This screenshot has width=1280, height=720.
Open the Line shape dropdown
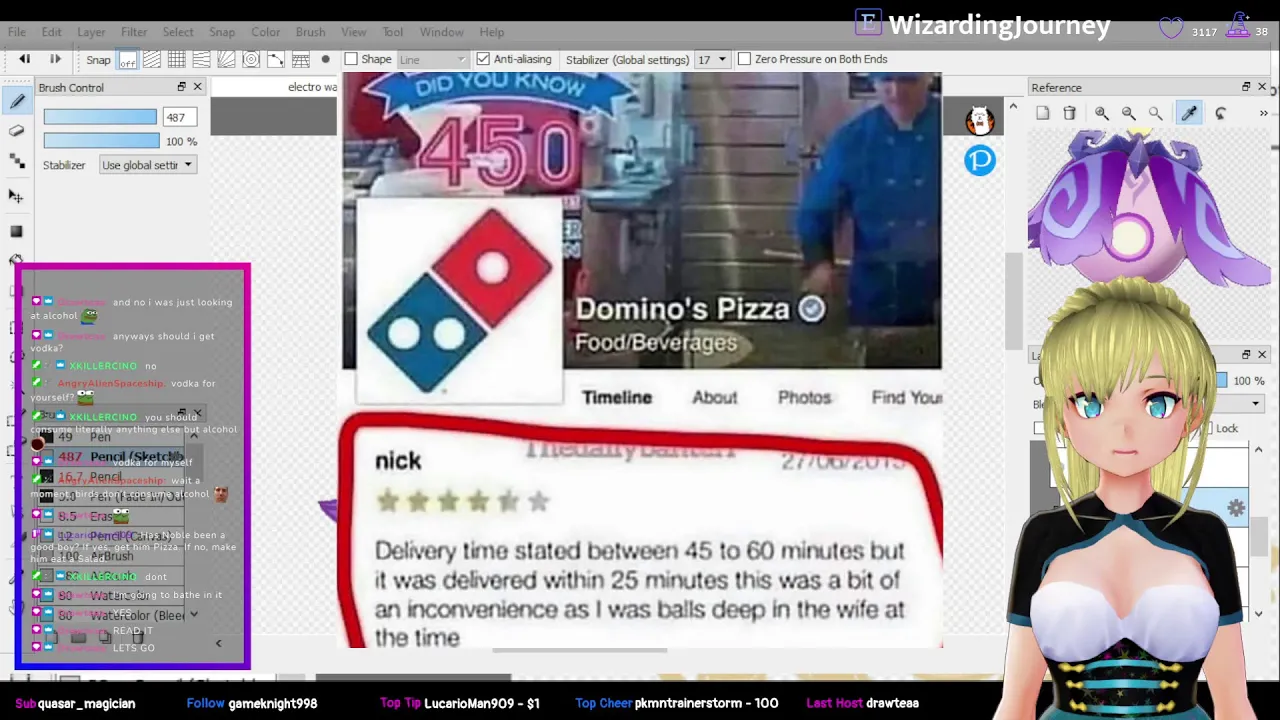tap(433, 60)
